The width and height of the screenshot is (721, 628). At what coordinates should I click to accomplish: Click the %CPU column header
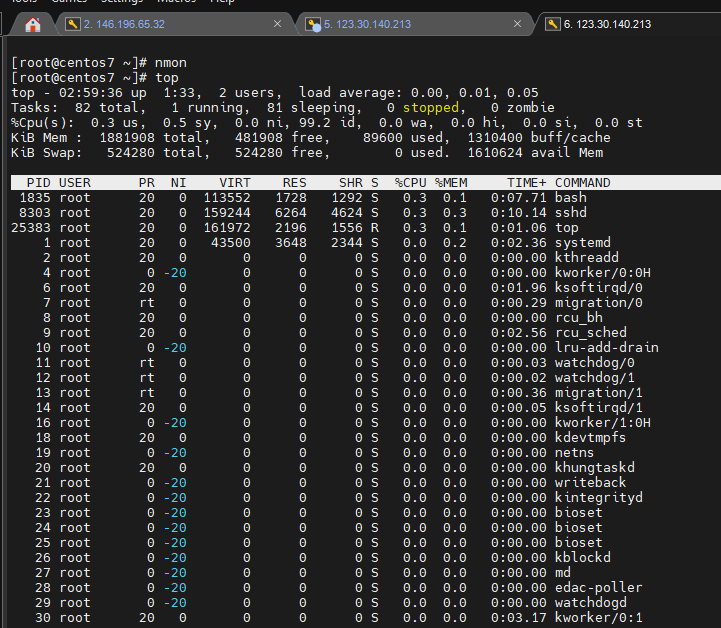tap(410, 183)
